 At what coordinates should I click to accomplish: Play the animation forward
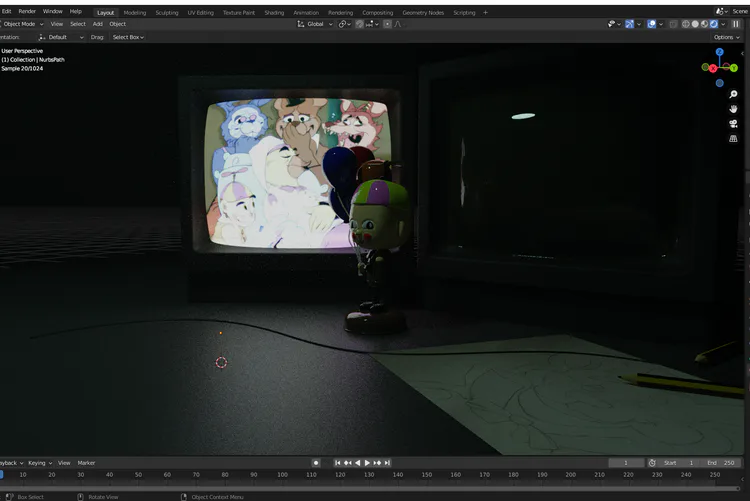click(x=367, y=463)
